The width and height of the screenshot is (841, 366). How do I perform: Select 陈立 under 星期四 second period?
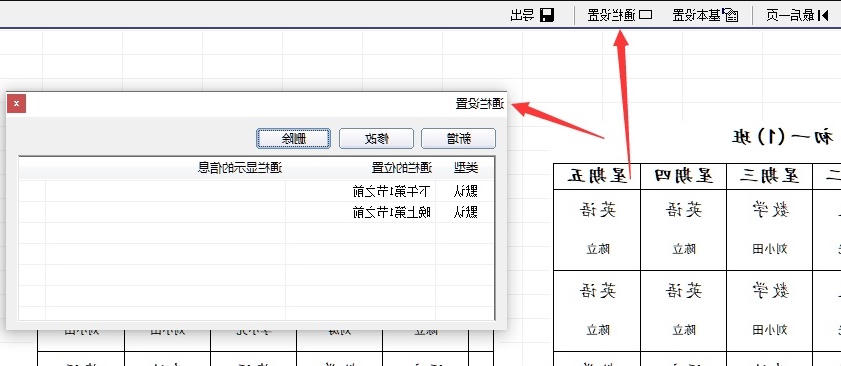[x=684, y=330]
